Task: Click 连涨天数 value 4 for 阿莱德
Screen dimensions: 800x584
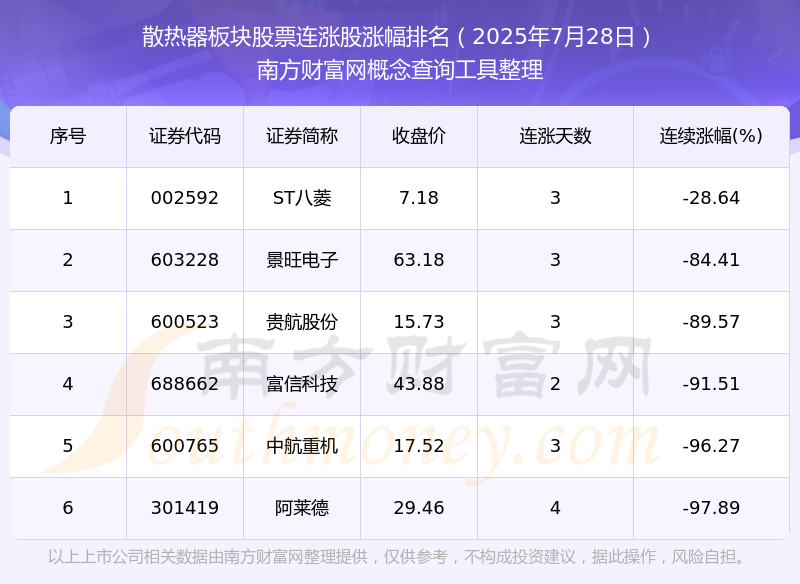Action: pos(555,508)
